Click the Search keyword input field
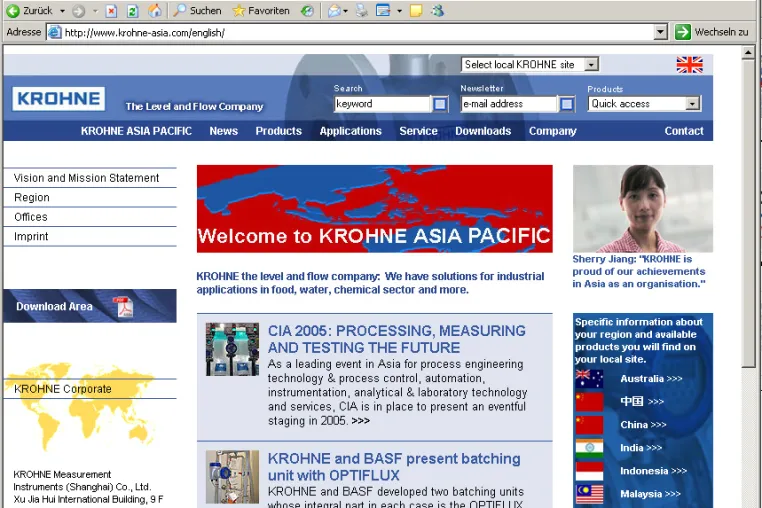 pos(382,104)
